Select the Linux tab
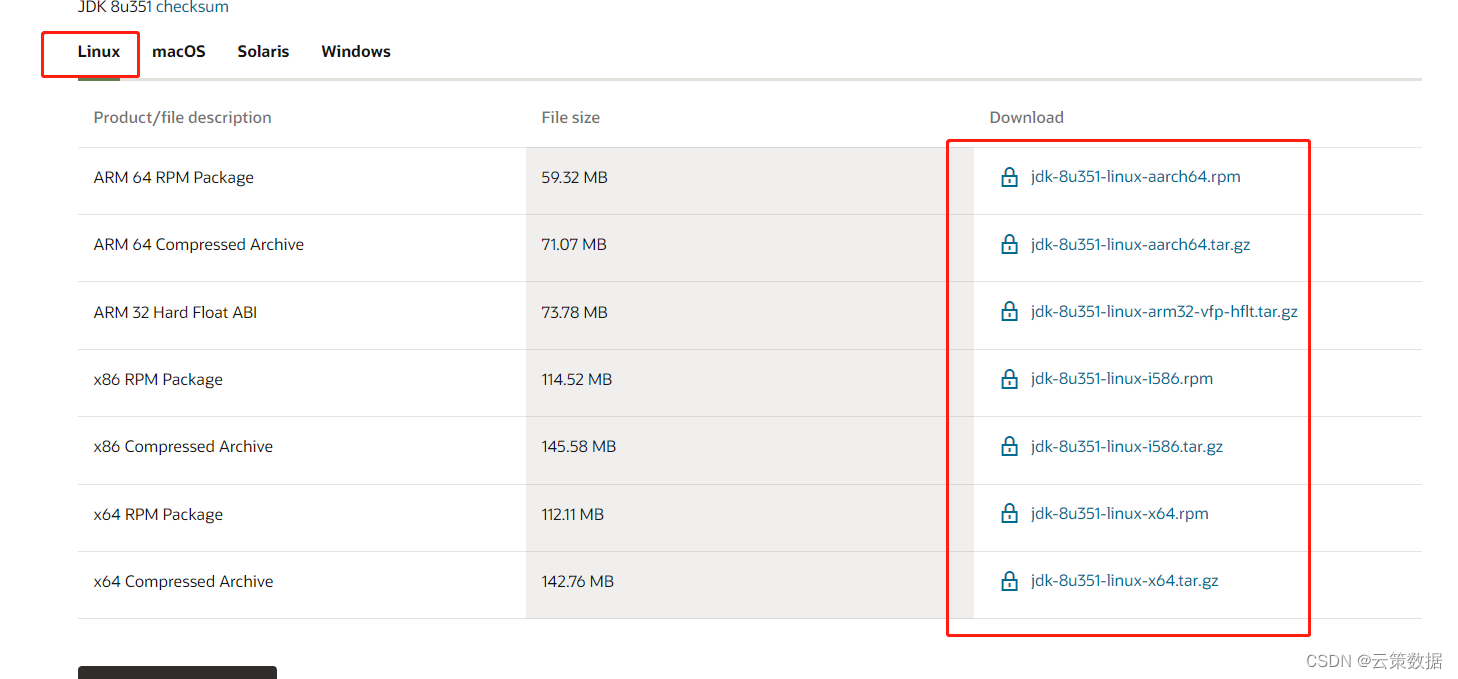This screenshot has width=1458, height=679. (99, 51)
